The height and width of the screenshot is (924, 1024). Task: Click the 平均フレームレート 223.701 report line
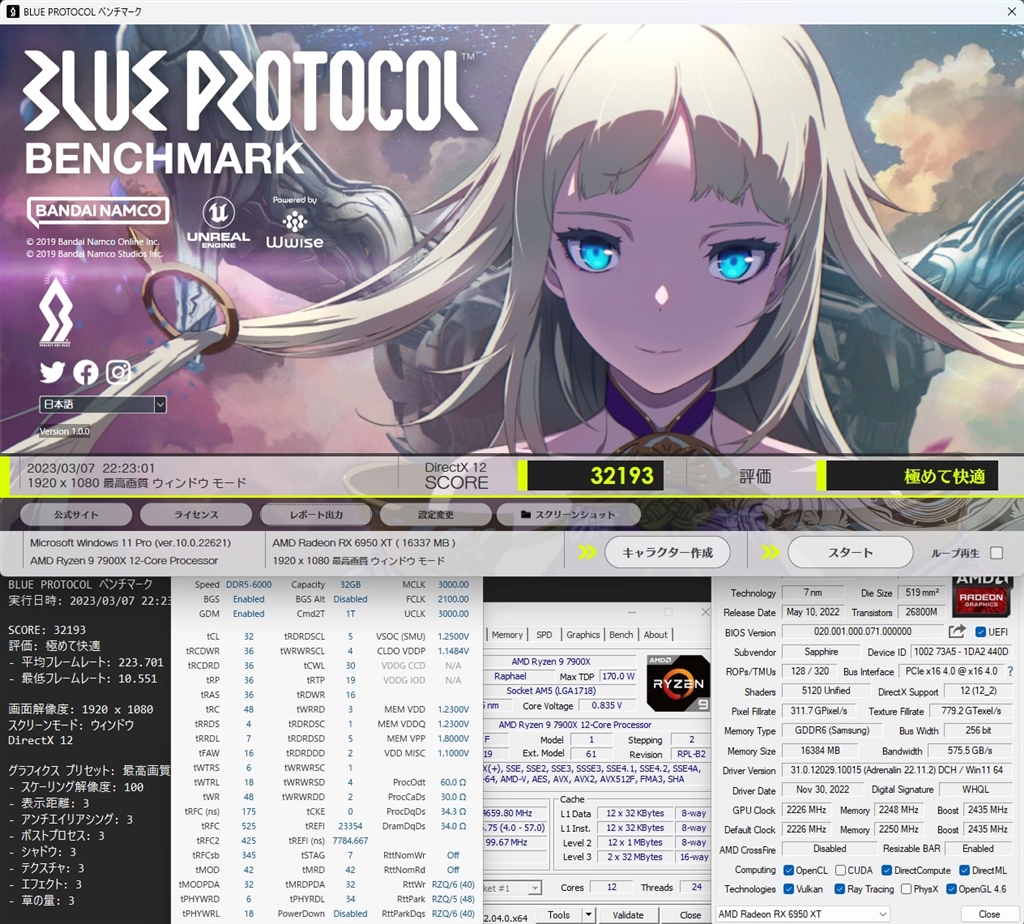coord(86,662)
